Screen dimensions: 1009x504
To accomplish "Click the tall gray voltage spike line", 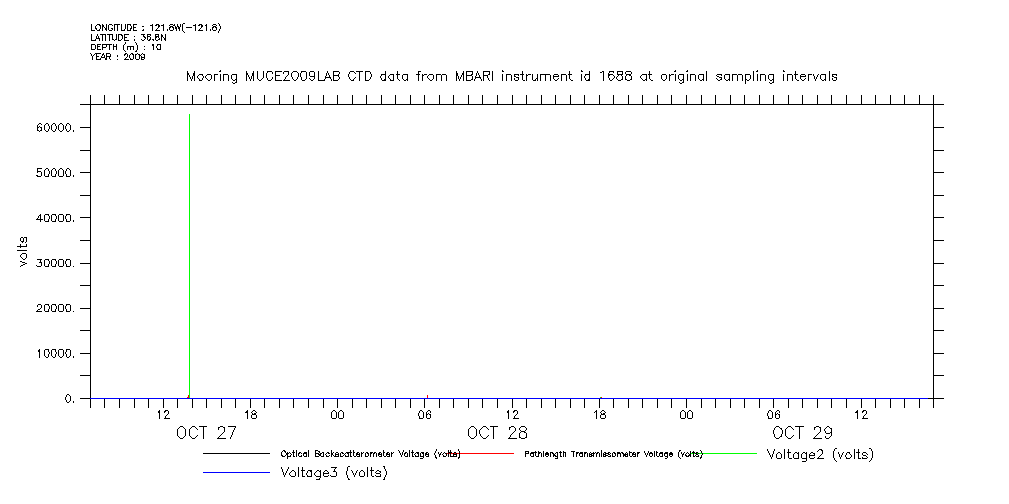I will (190, 250).
